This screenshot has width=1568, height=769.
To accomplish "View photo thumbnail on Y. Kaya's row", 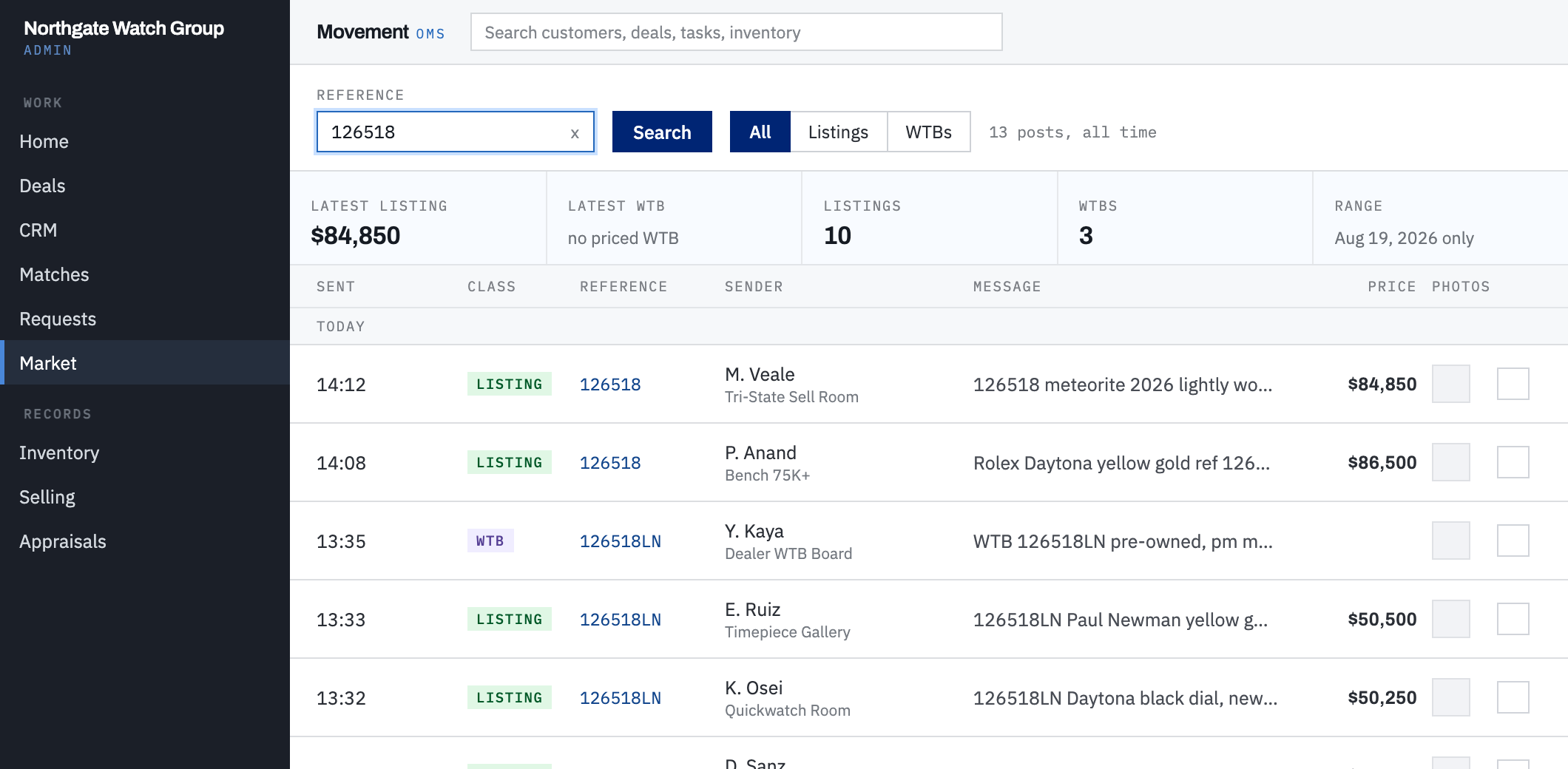I will pyautogui.click(x=1450, y=541).
